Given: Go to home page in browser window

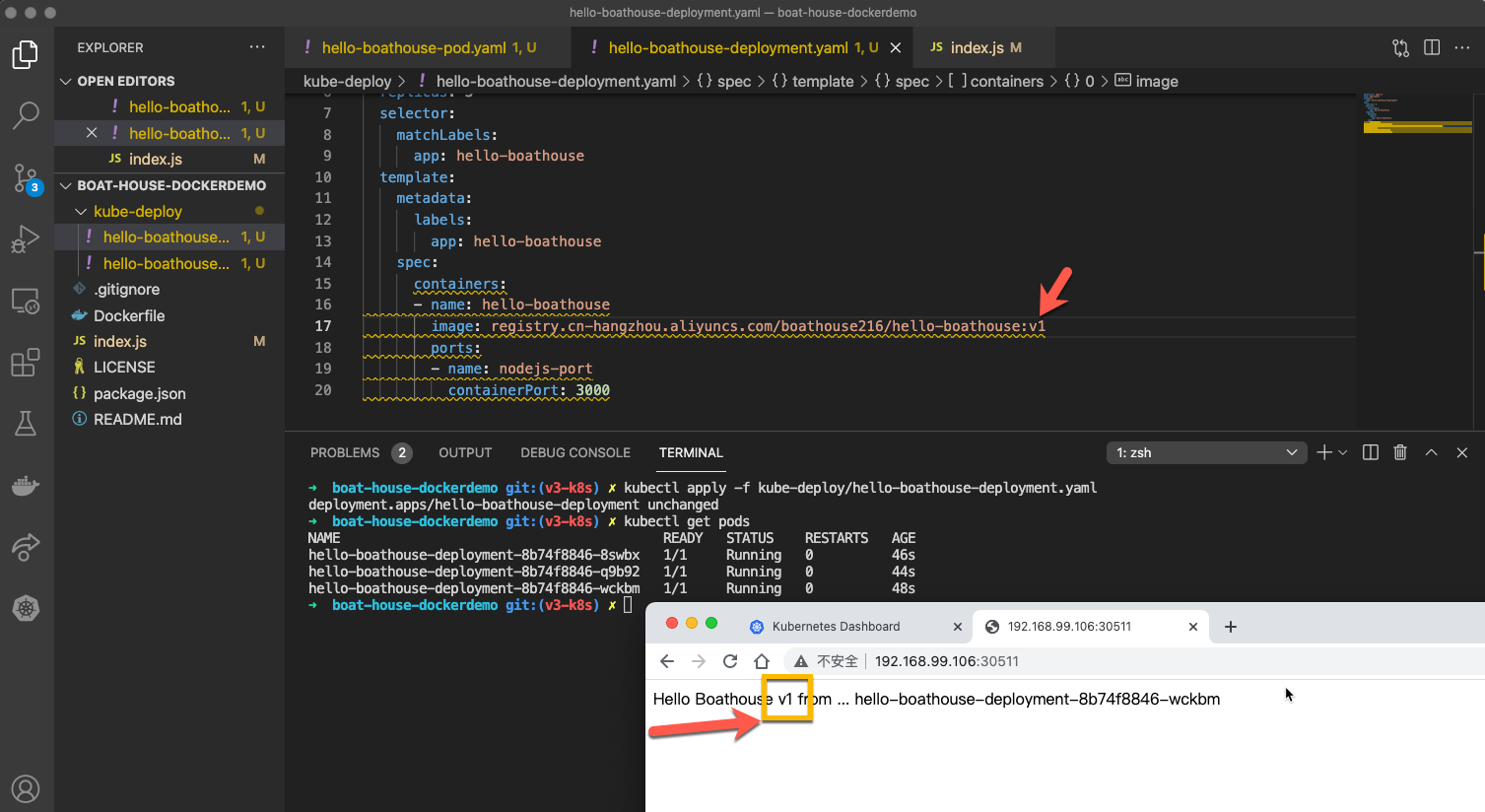Looking at the screenshot, I should click(x=761, y=661).
